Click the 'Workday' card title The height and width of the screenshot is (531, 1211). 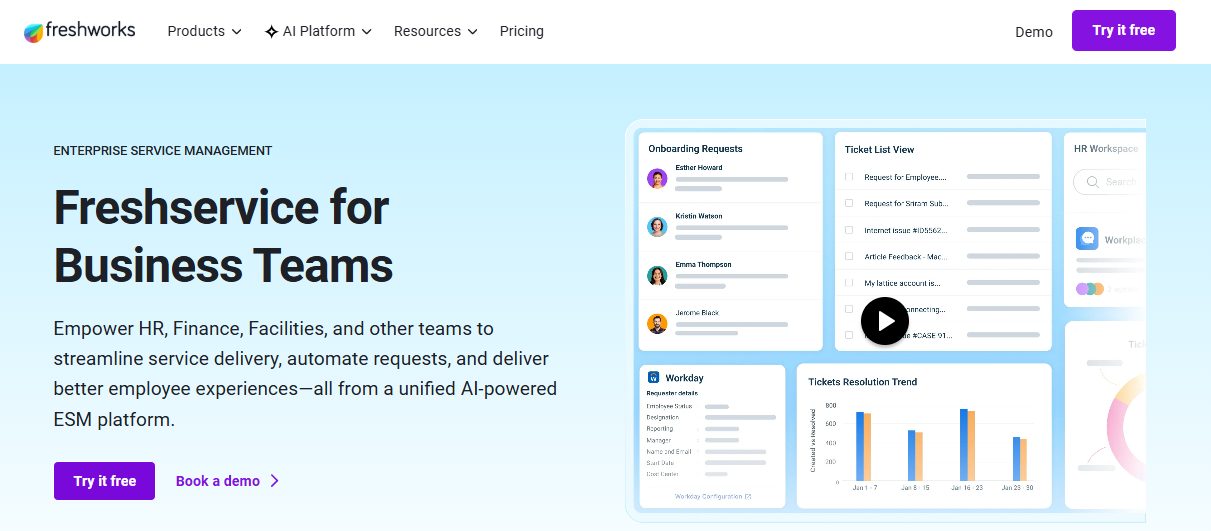[684, 378]
